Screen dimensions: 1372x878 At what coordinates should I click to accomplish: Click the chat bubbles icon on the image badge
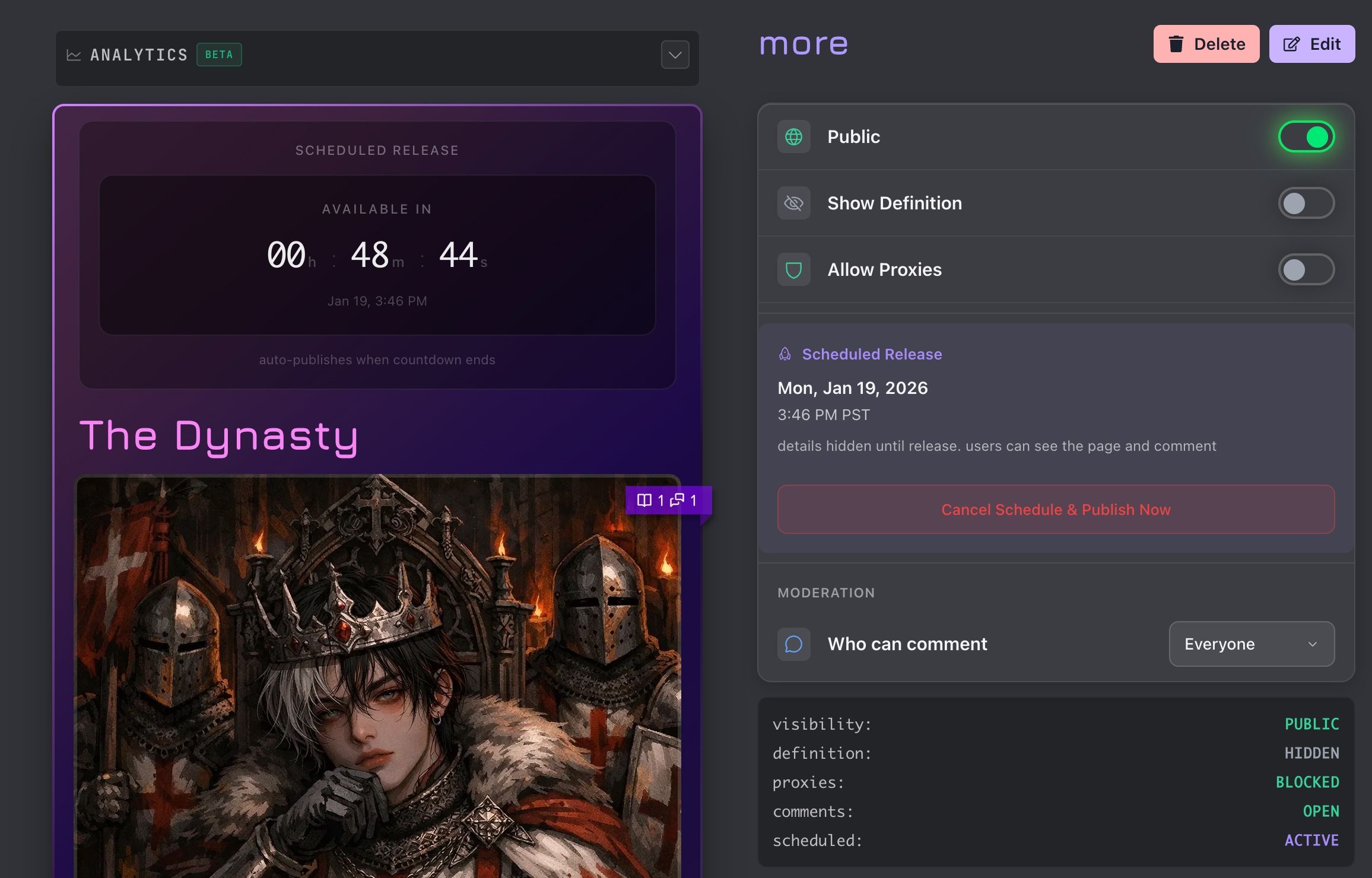(677, 500)
